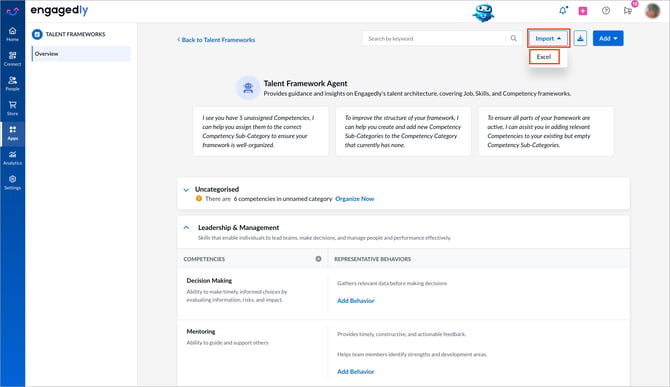Open Home from the sidebar
The height and width of the screenshot is (387, 670).
[x=12, y=34]
